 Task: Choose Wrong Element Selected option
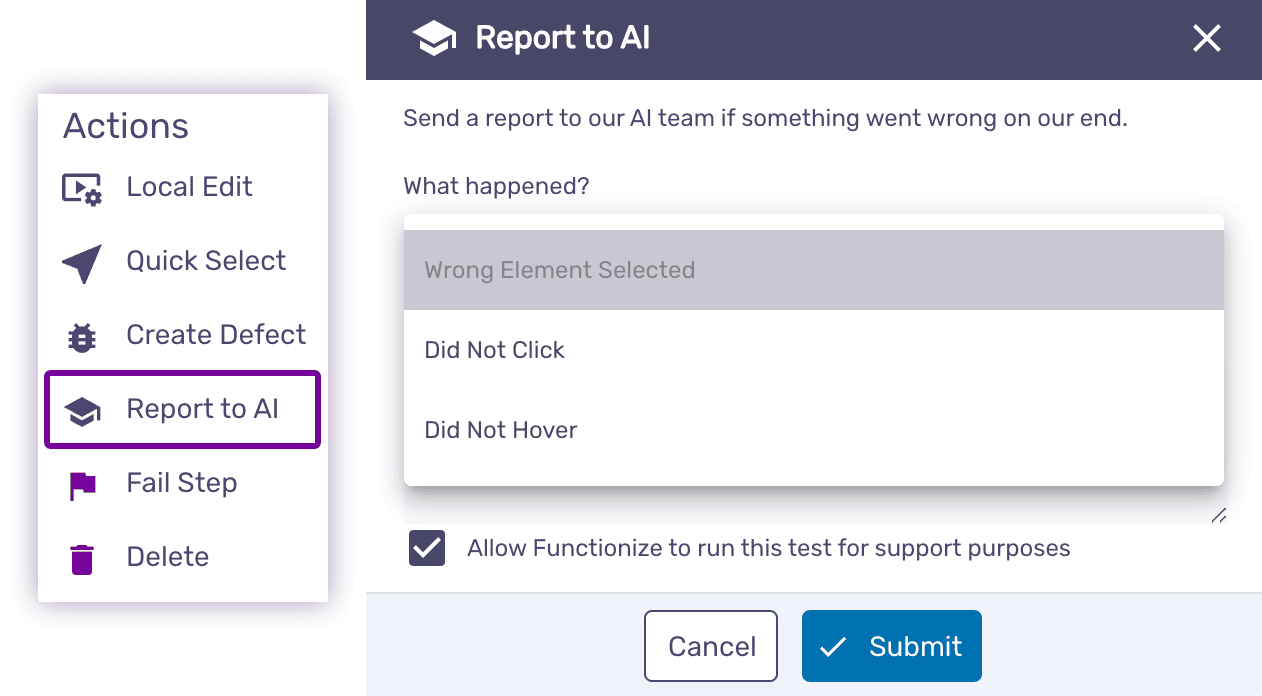[x=559, y=270]
